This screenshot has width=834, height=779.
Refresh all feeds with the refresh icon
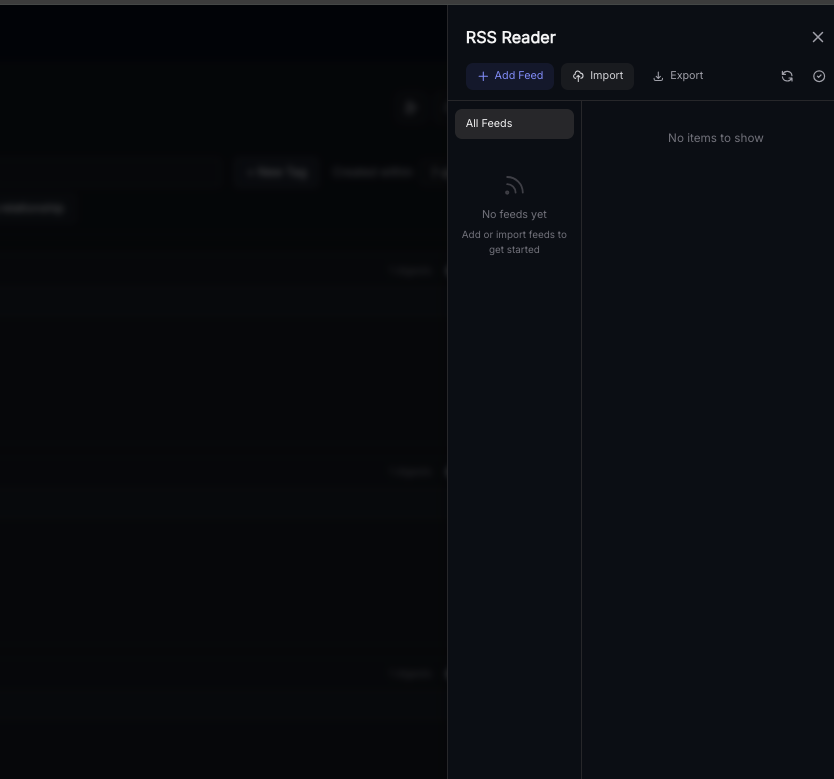point(787,76)
